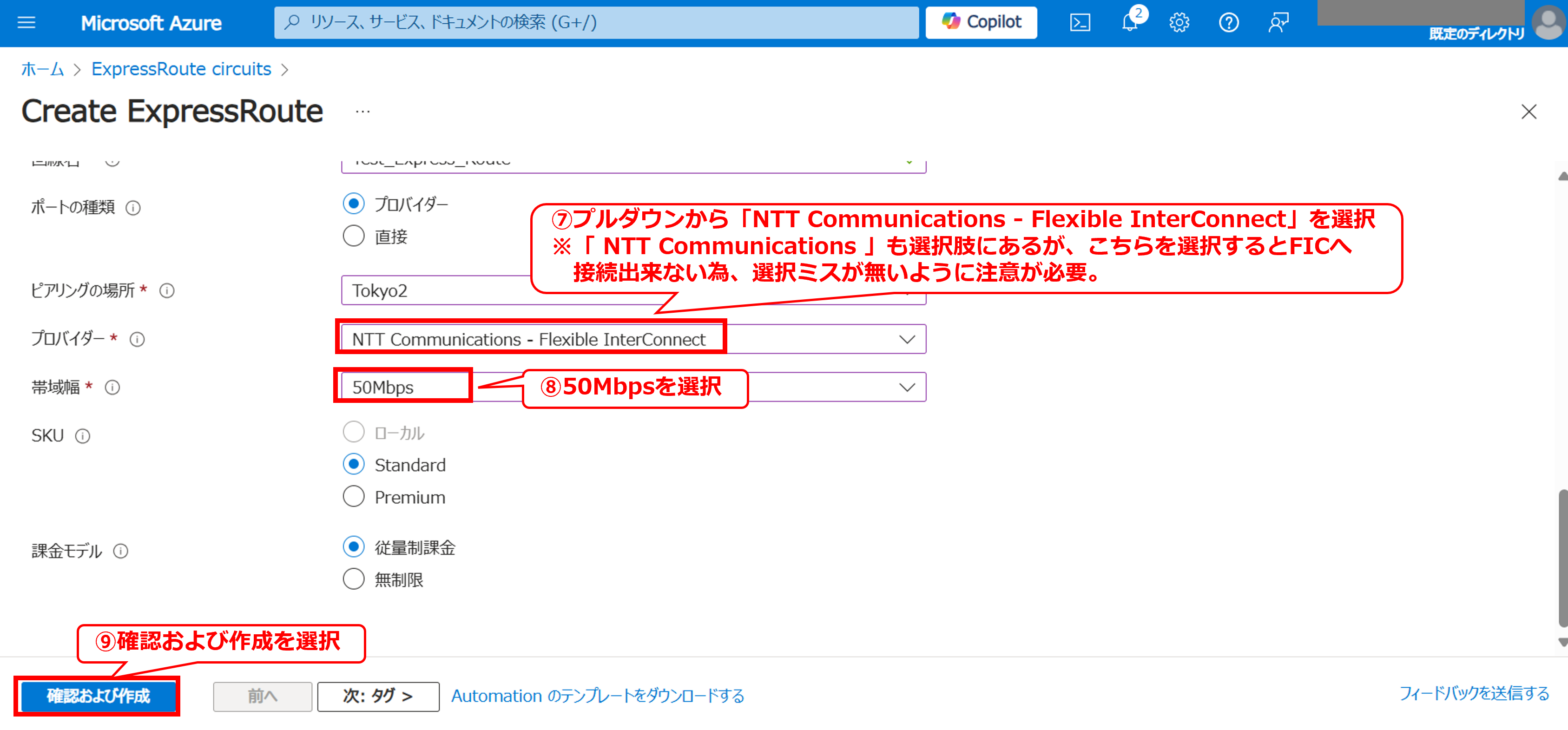
Task: Select the Premium SKU radio
Action: (354, 496)
